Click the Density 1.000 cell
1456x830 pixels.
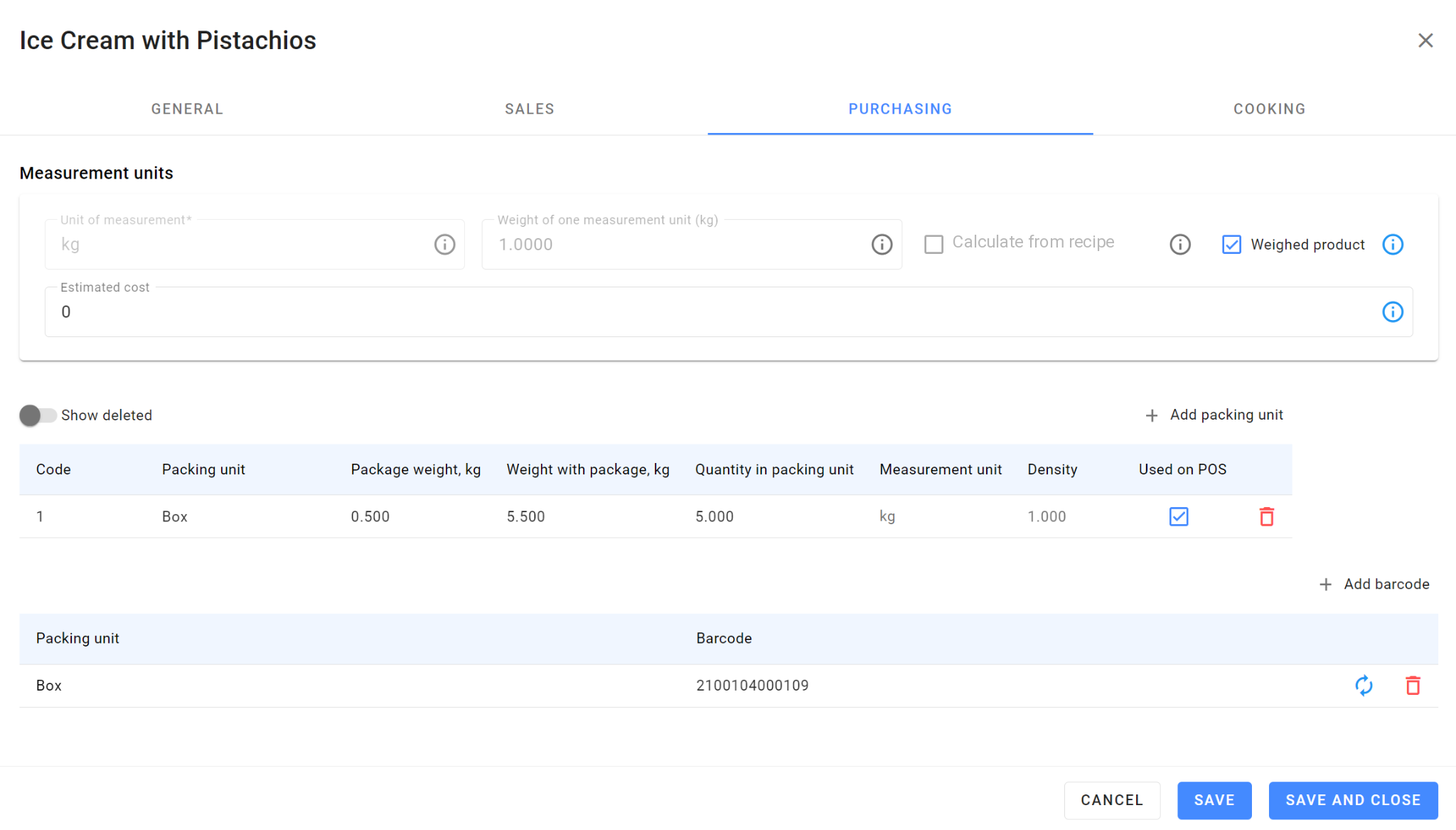1046,516
